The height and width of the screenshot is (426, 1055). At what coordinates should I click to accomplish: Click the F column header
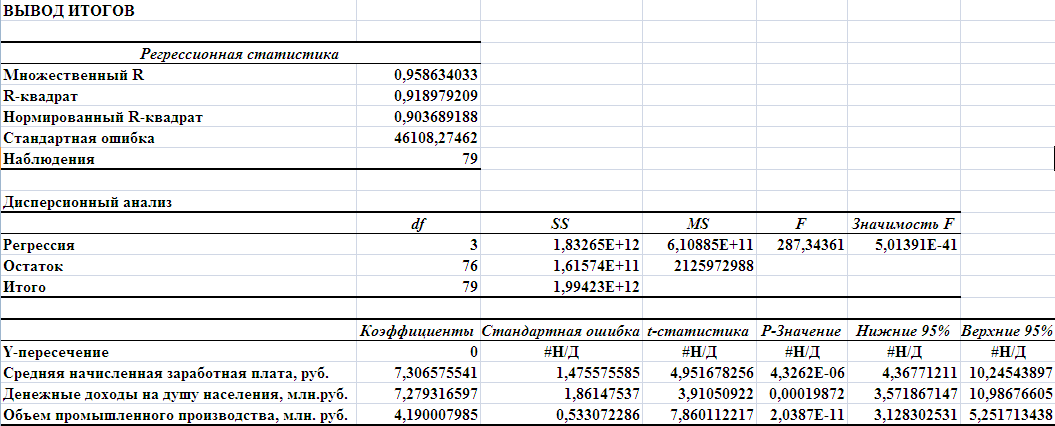(x=801, y=224)
